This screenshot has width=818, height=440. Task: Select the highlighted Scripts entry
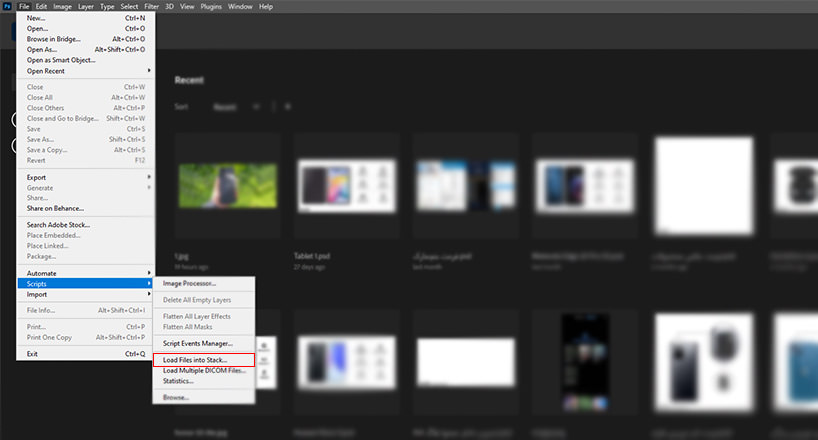[86, 283]
